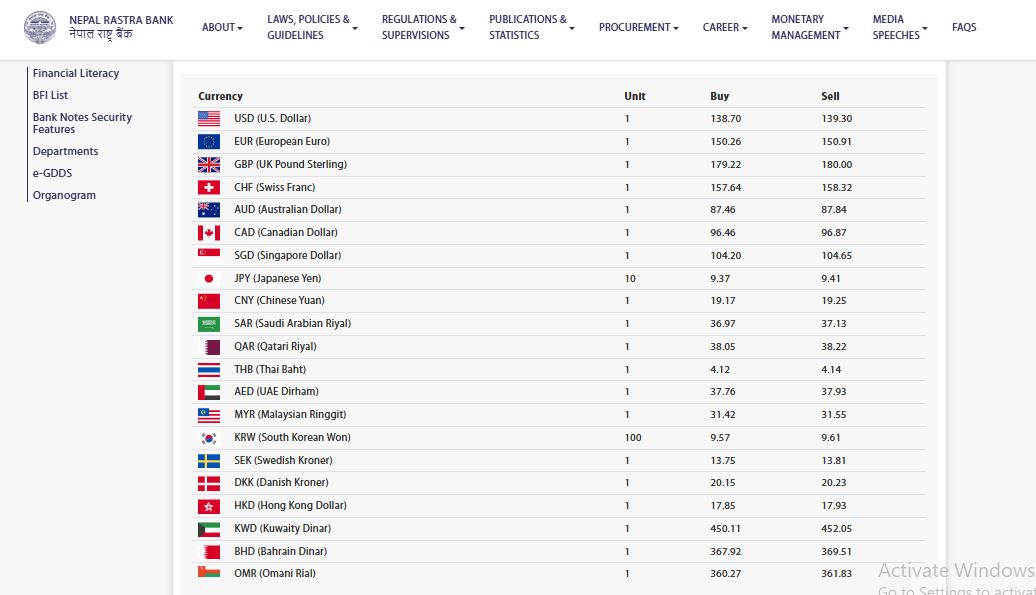Click the USD United States flag icon
The width and height of the screenshot is (1036, 595).
pos(209,118)
